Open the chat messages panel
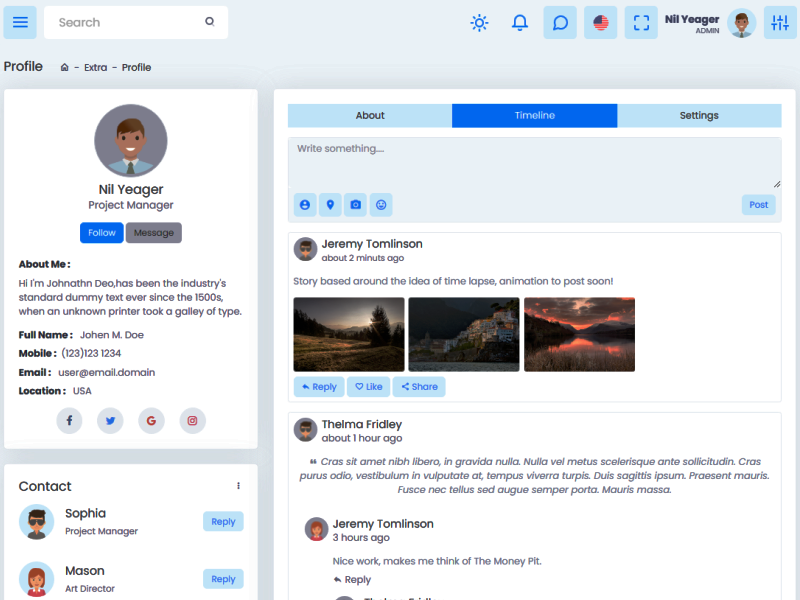 coord(560,22)
